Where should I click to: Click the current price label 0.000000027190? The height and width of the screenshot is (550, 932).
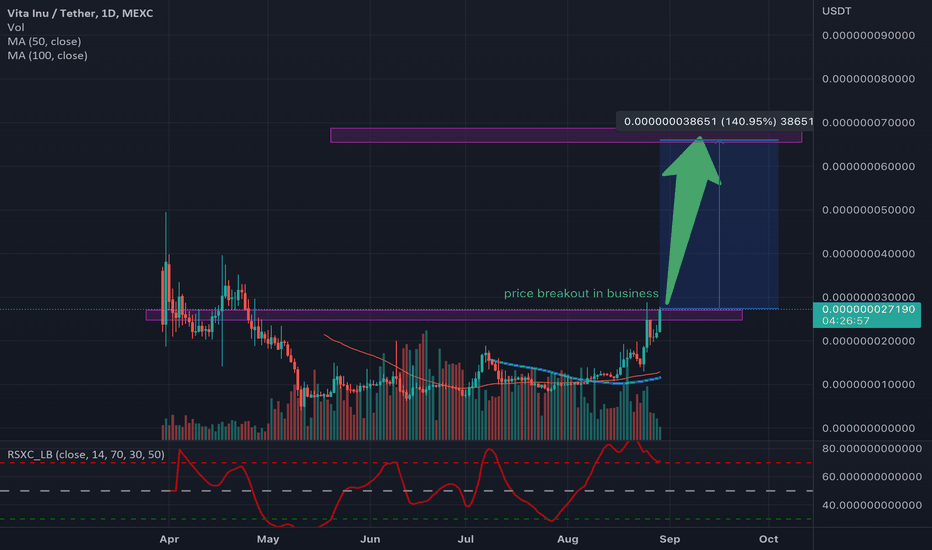click(867, 315)
